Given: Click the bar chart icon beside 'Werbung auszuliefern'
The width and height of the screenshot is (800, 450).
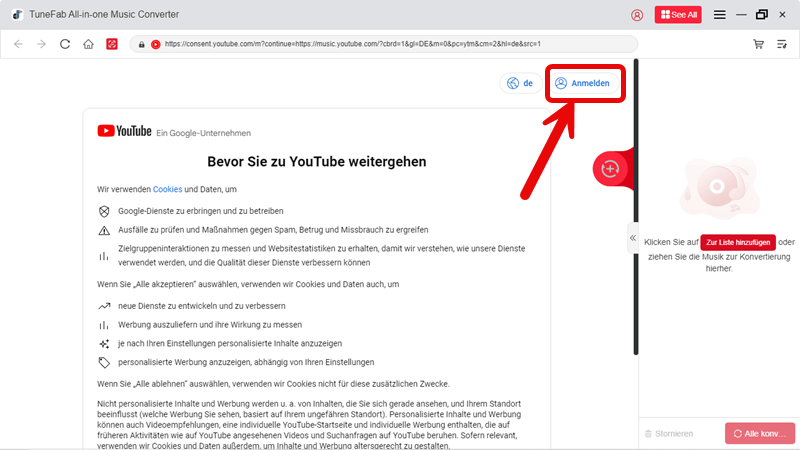Looking at the screenshot, I should coord(104,325).
